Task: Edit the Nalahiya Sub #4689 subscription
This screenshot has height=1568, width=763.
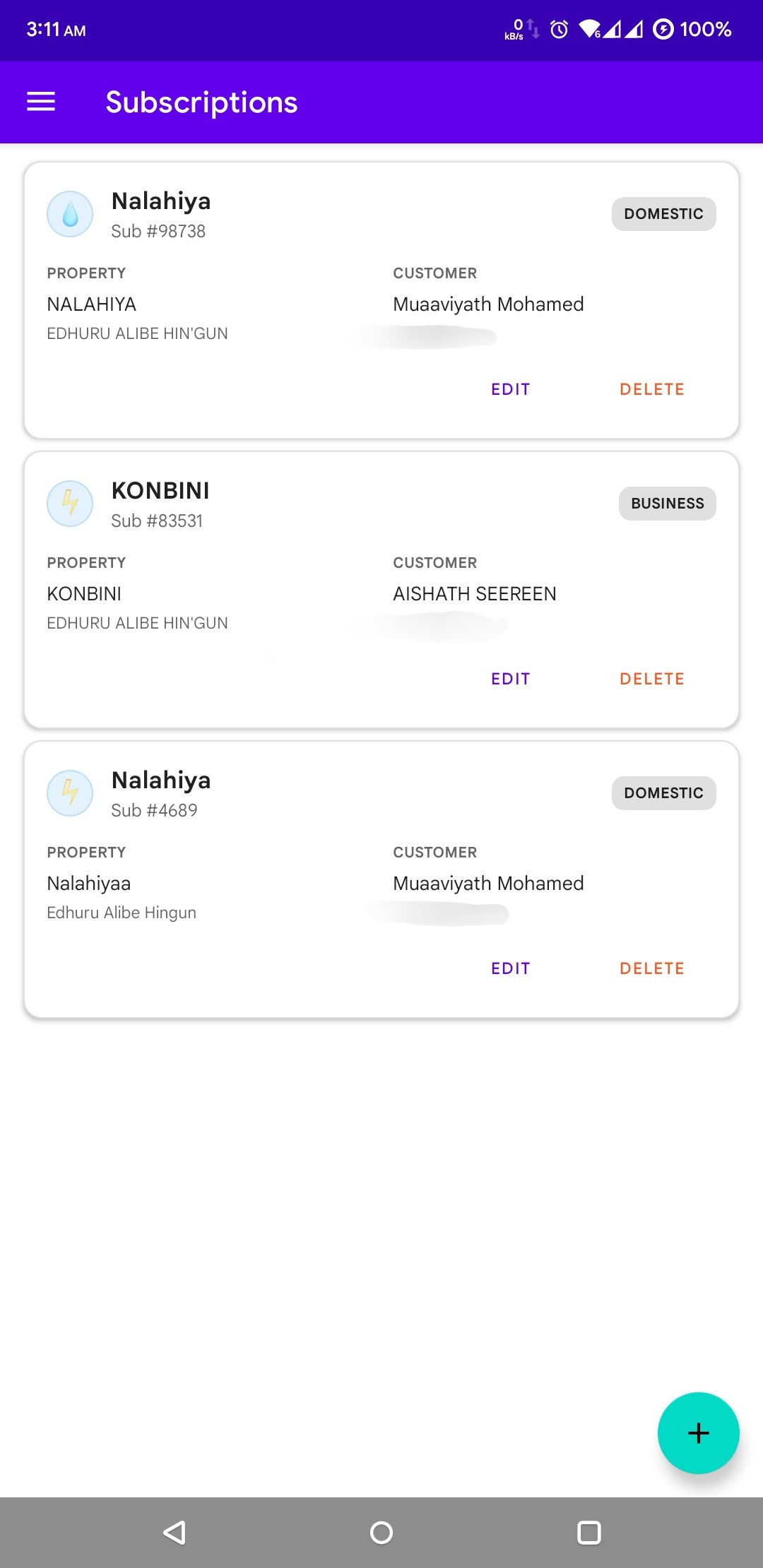Action: [510, 968]
